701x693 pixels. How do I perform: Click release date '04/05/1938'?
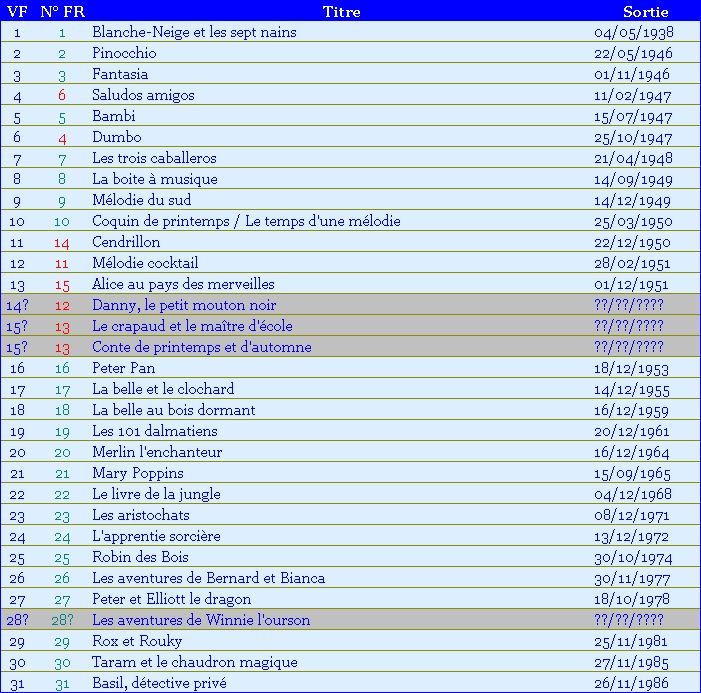pyautogui.click(x=634, y=33)
